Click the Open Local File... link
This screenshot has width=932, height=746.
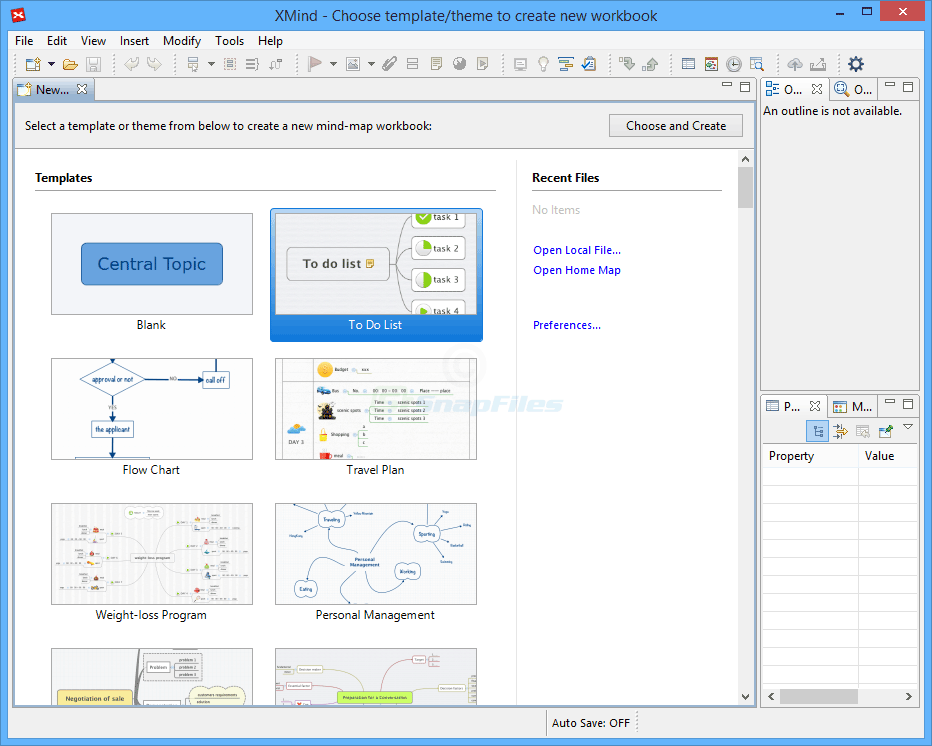pyautogui.click(x=577, y=250)
